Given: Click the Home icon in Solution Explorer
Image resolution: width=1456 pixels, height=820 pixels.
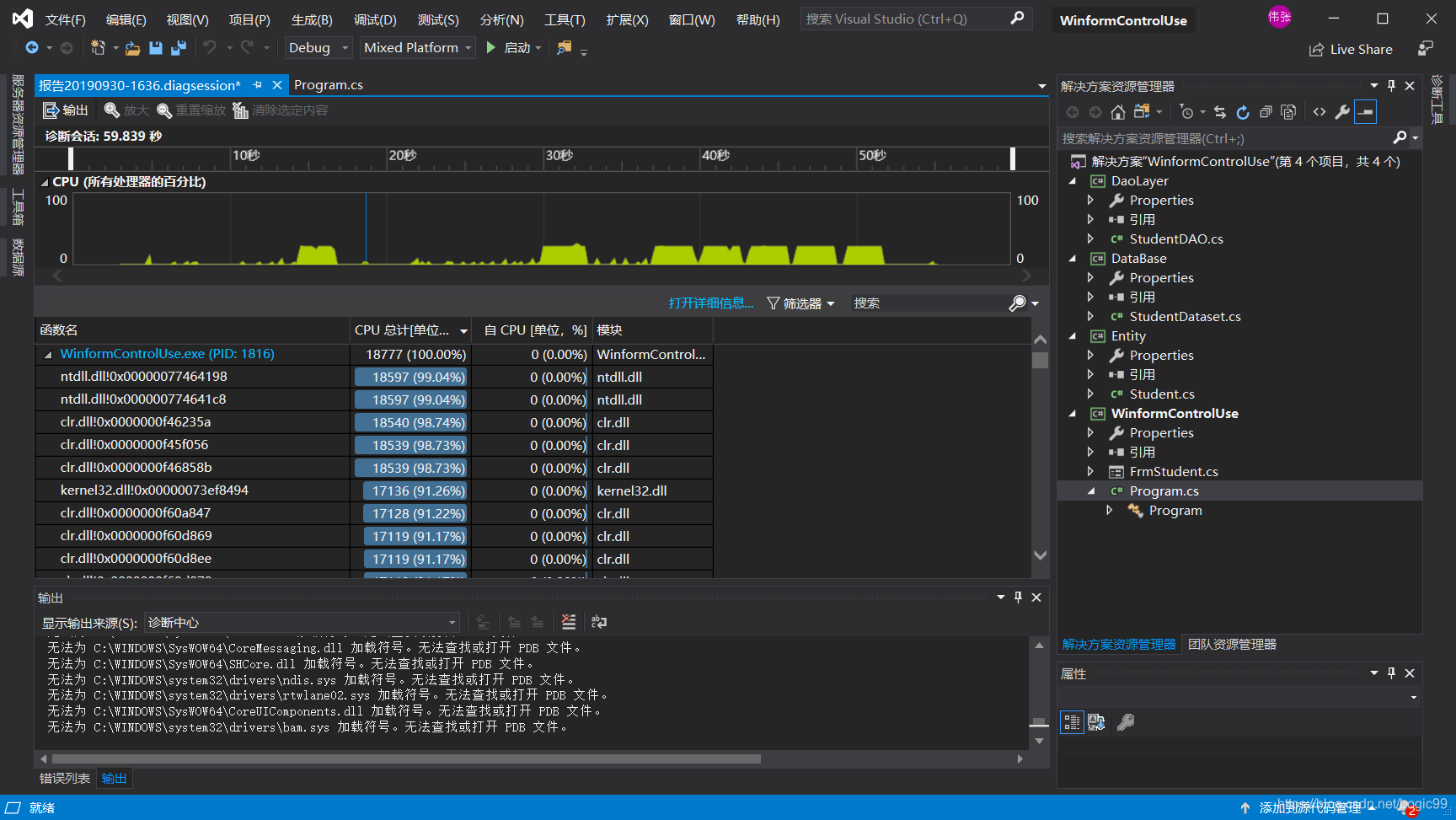Looking at the screenshot, I should click(x=1118, y=112).
